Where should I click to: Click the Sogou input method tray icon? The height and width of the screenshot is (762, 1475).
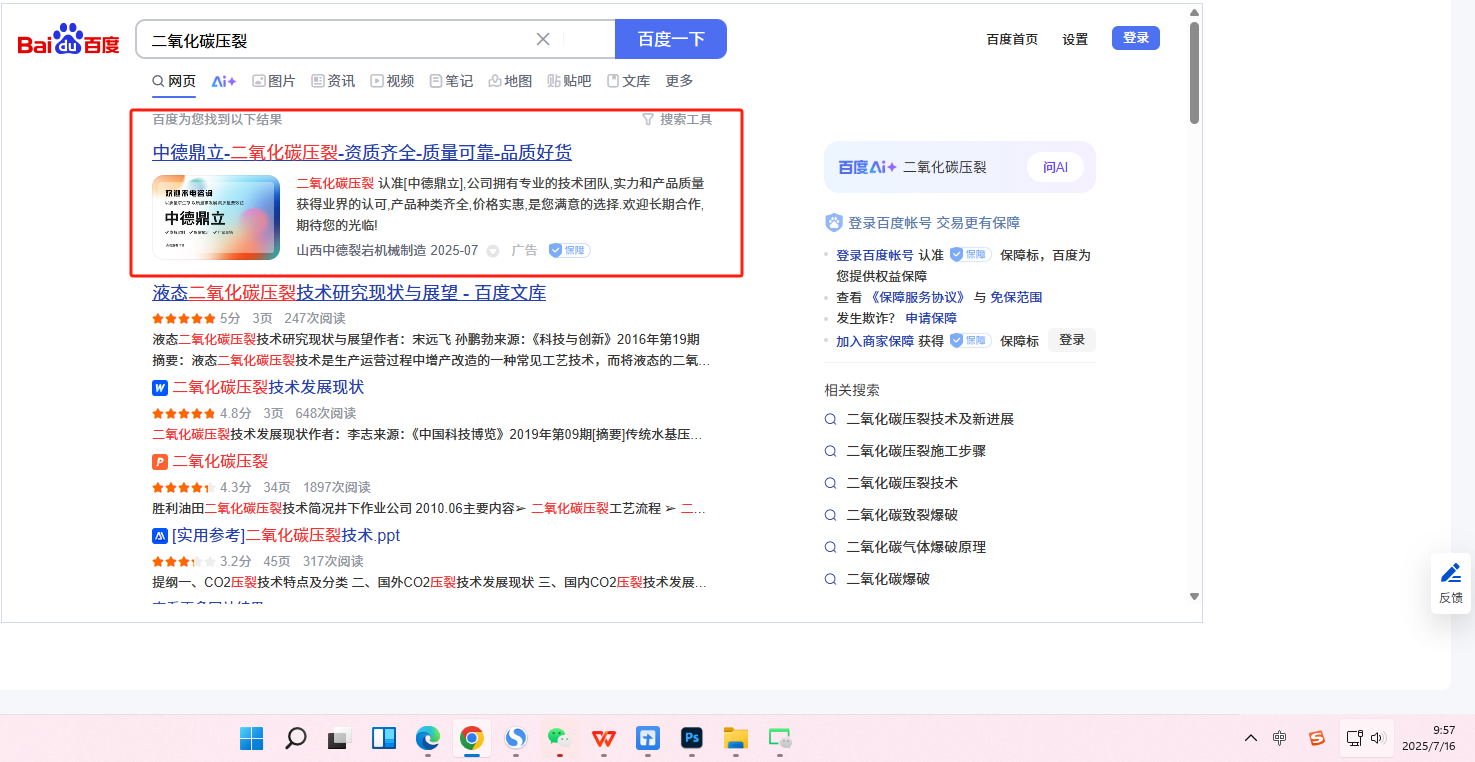click(x=1317, y=738)
